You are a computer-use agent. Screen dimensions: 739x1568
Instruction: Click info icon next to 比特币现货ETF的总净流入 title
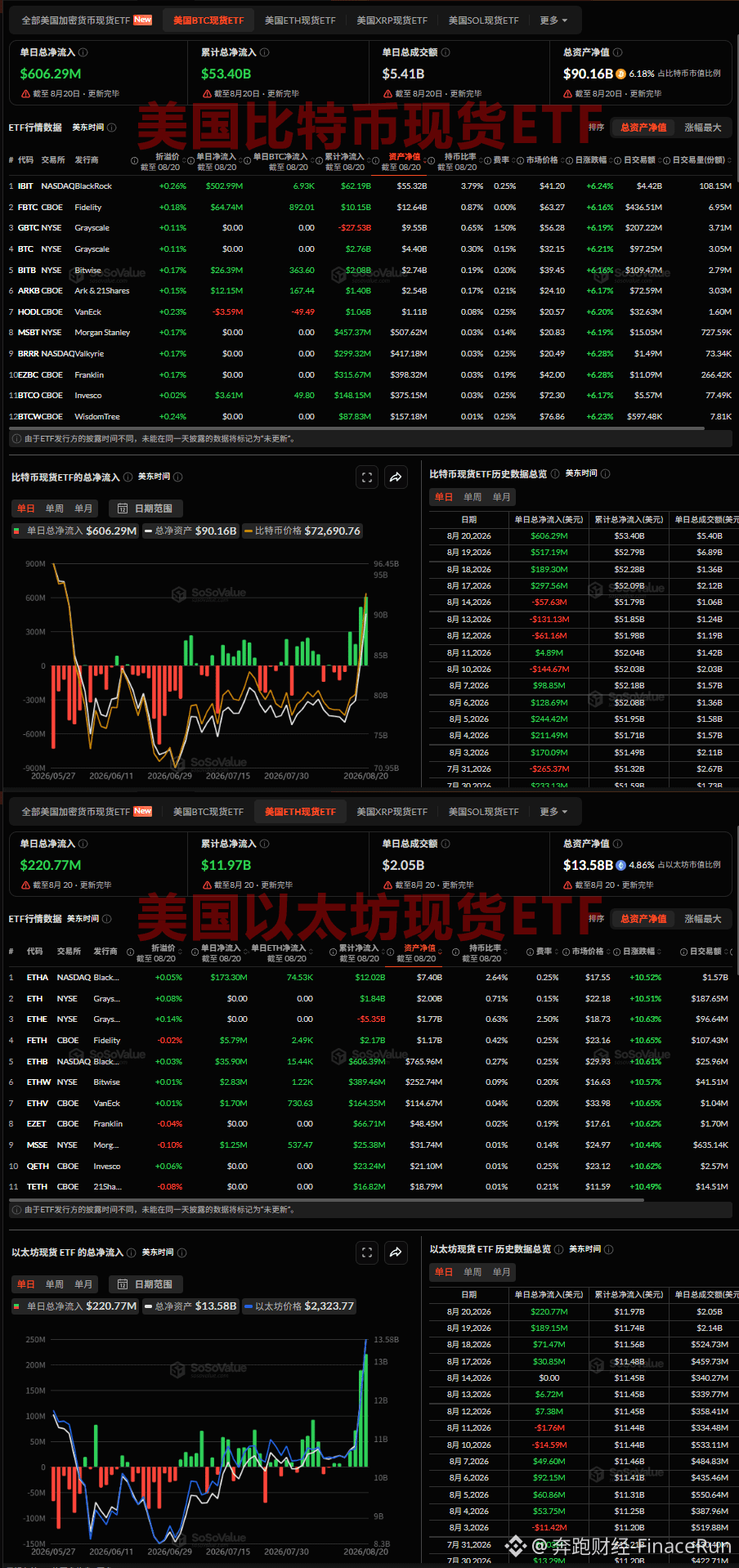[x=128, y=477]
